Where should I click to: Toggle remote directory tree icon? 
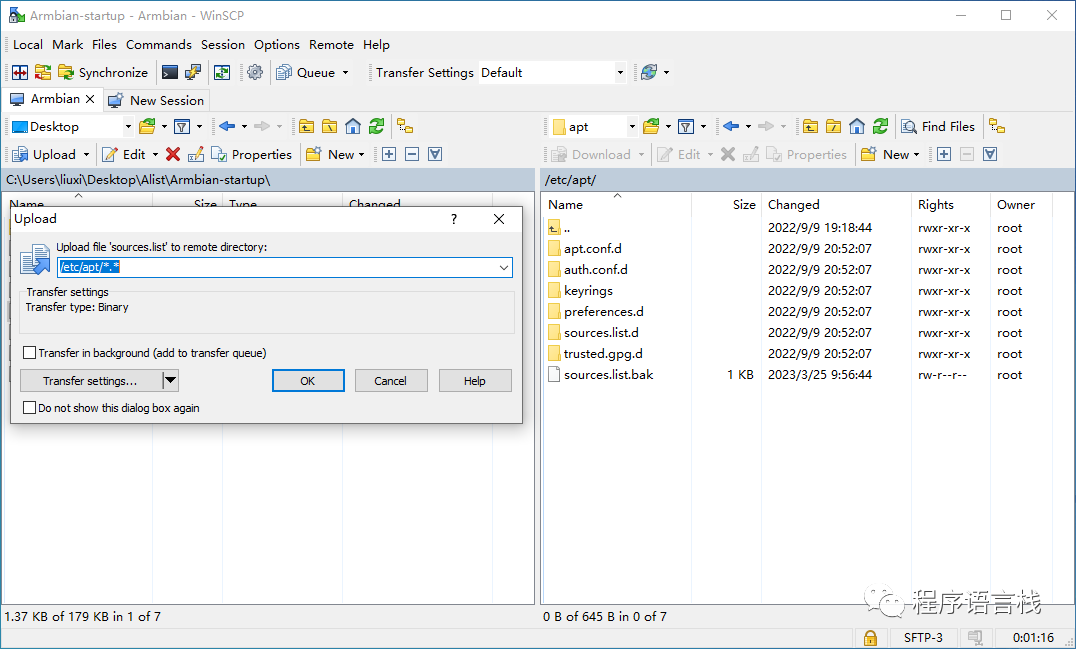[996, 126]
